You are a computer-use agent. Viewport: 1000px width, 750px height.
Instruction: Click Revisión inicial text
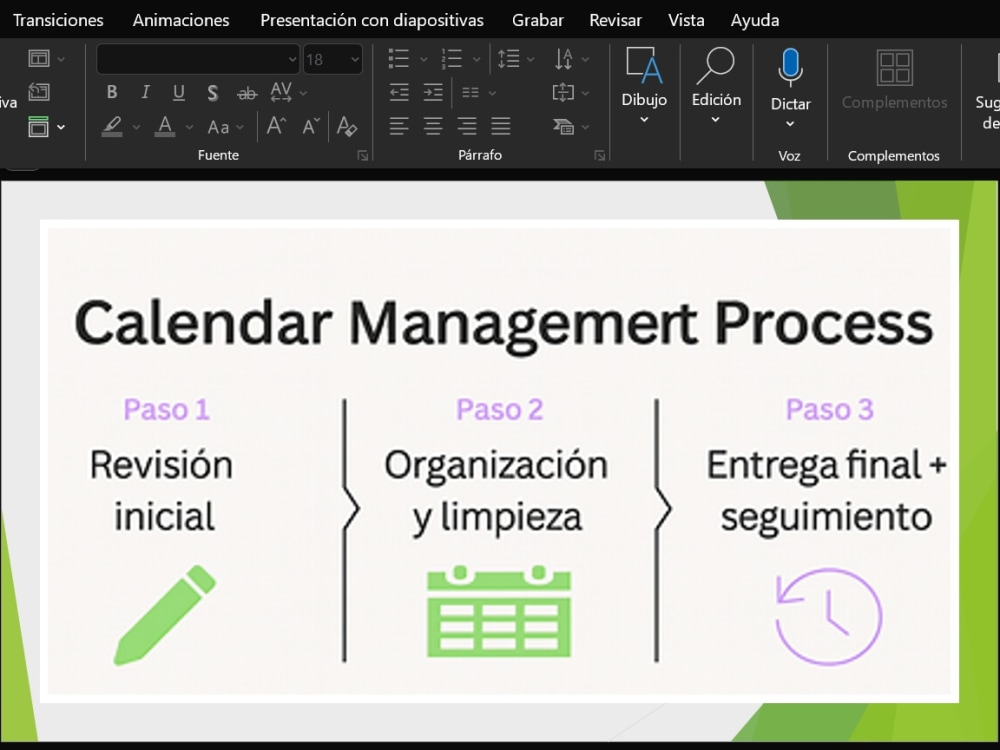pyautogui.click(x=162, y=490)
